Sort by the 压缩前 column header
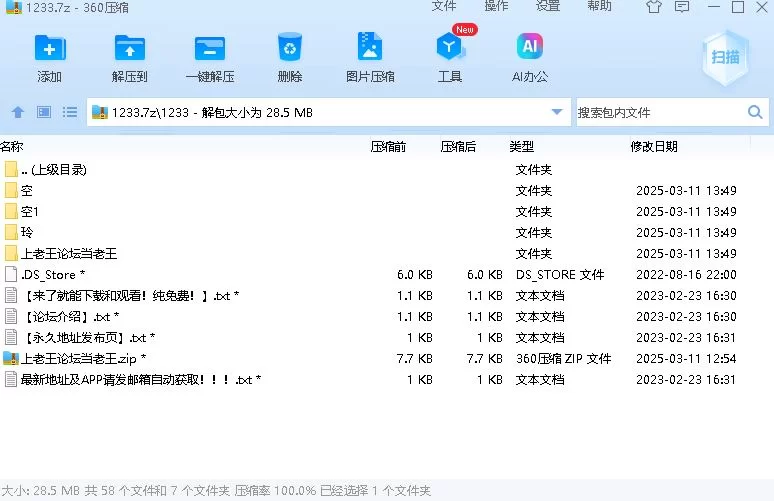The image size is (774, 501). [x=388, y=146]
